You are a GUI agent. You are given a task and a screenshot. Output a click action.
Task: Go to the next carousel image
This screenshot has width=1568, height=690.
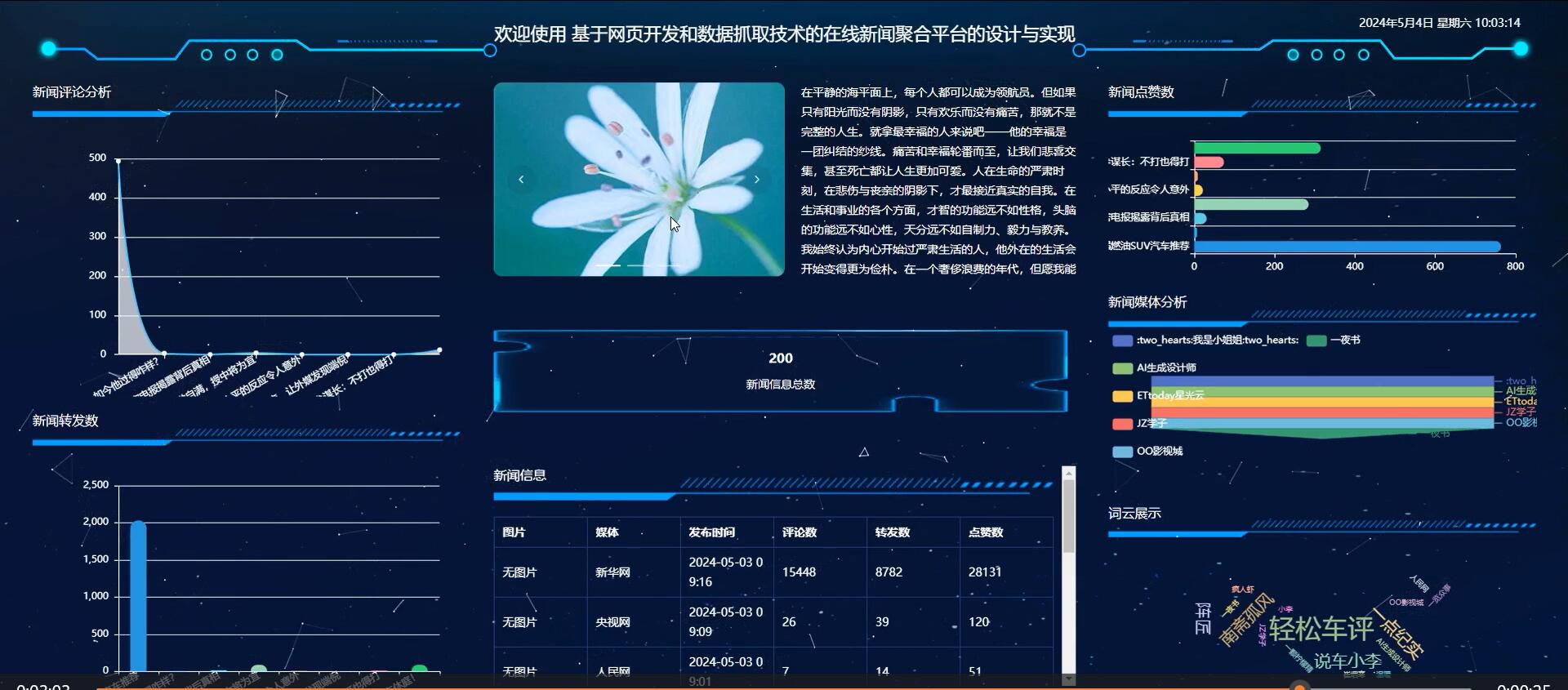point(756,179)
